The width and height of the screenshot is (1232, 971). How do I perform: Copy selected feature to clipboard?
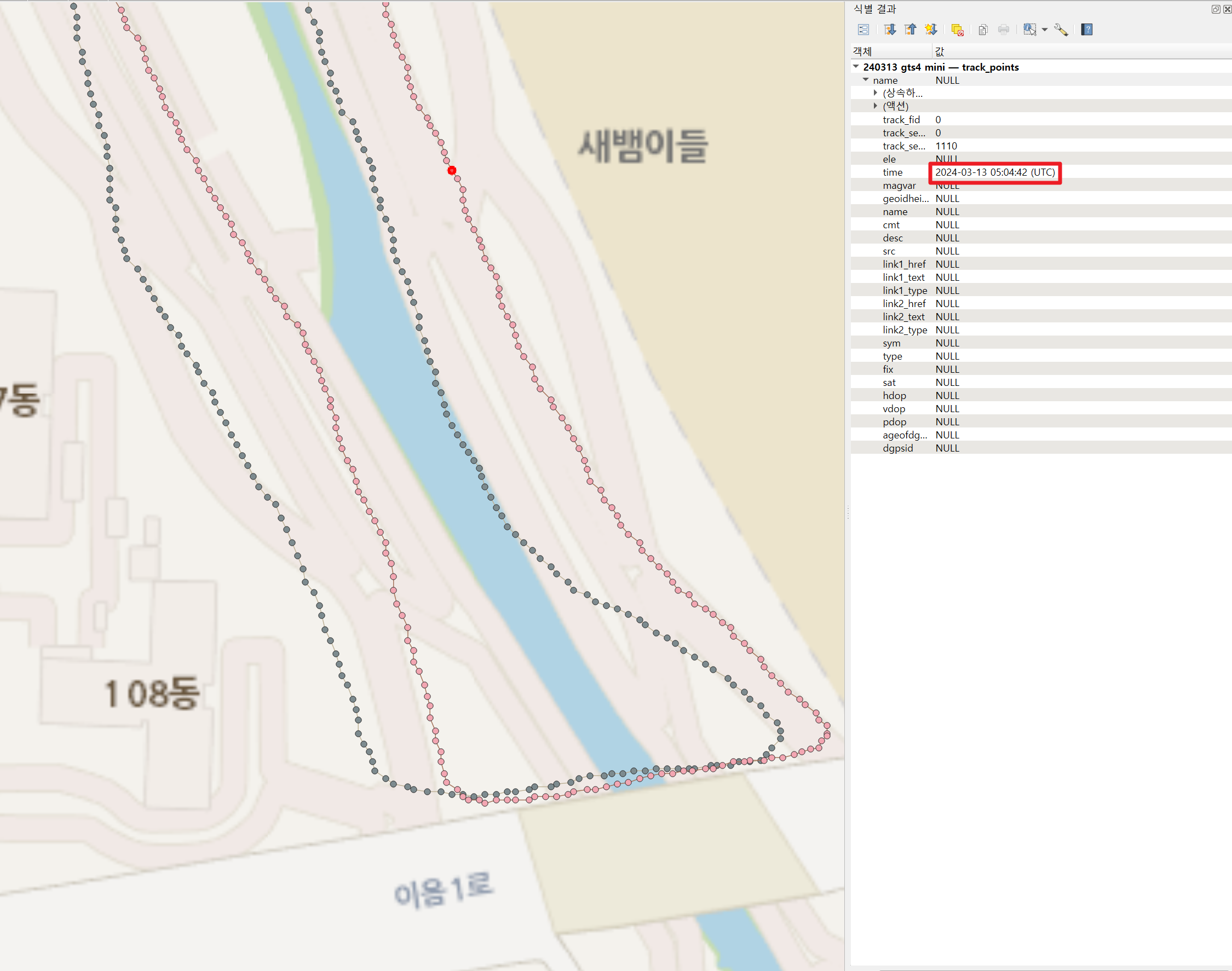(x=983, y=30)
